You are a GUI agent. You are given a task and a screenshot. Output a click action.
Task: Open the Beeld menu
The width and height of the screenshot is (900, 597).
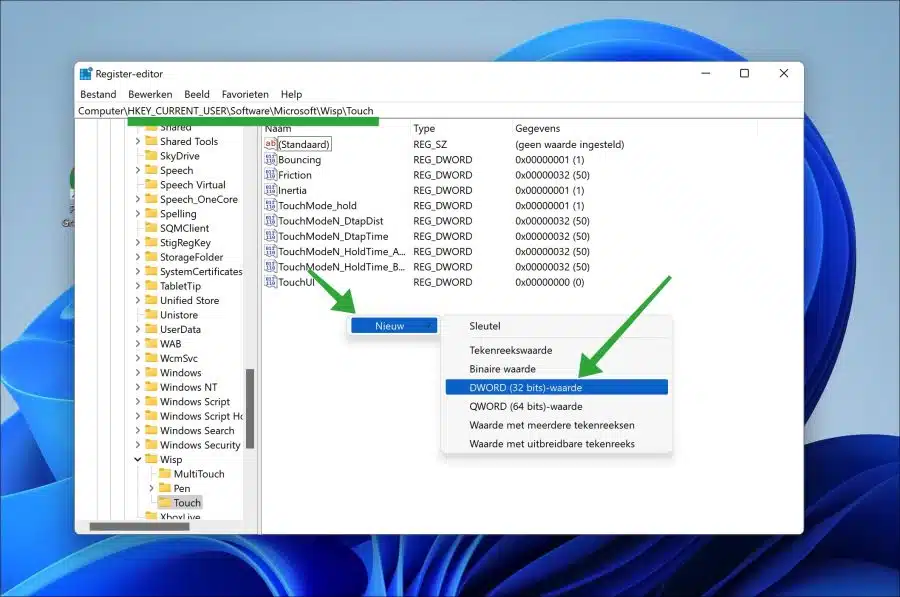pos(197,94)
